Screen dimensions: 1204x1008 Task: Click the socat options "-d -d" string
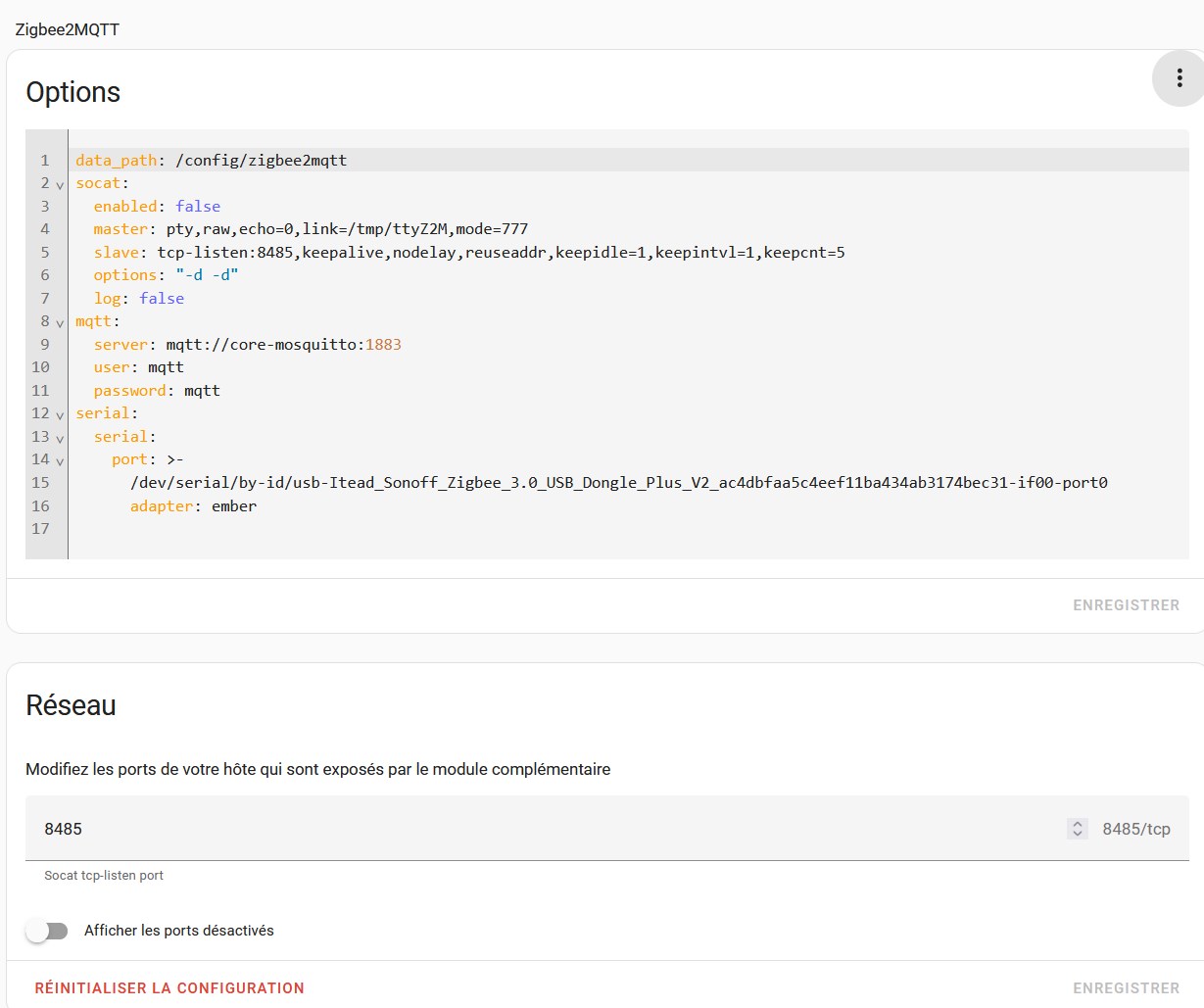pos(207,275)
